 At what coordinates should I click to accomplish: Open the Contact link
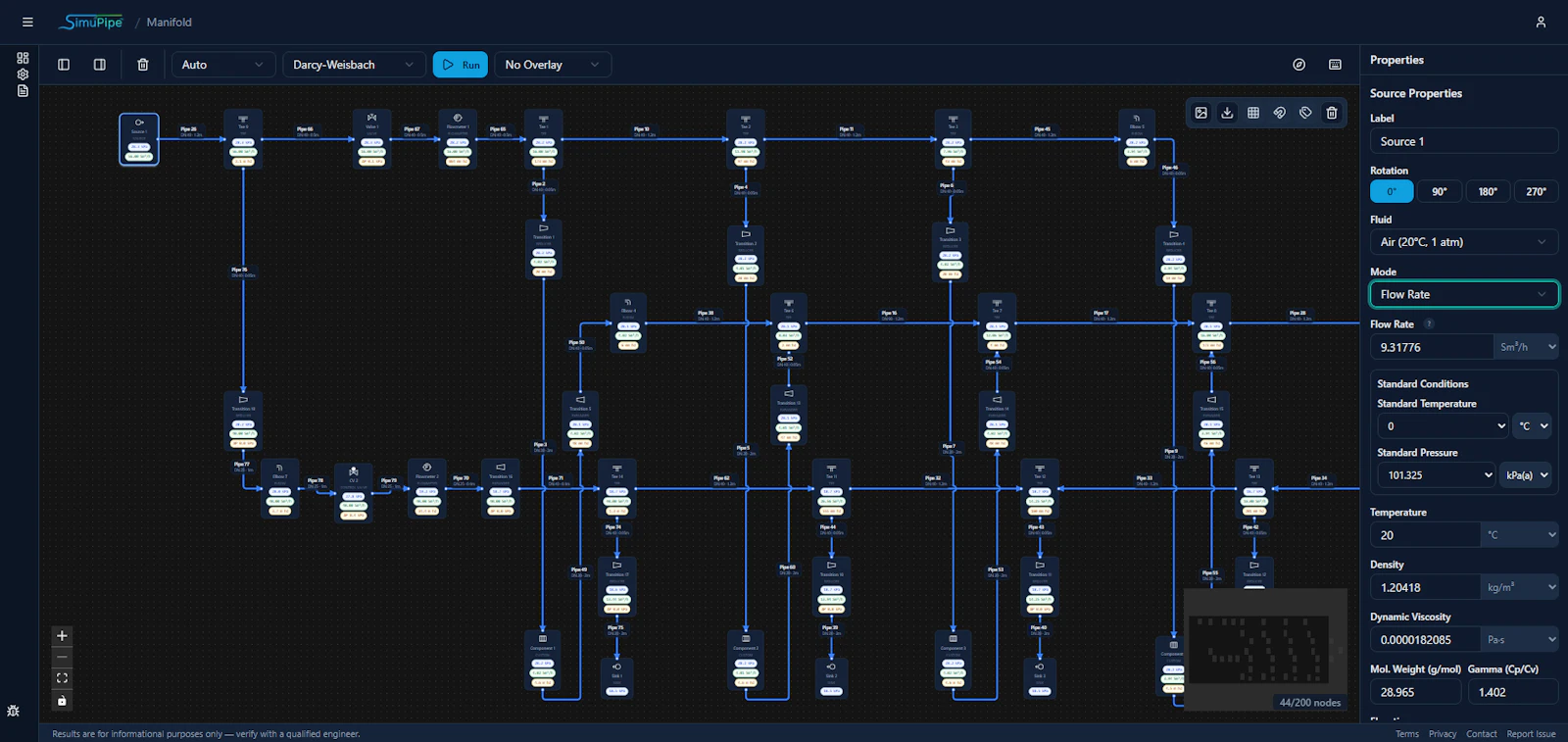point(1481,733)
